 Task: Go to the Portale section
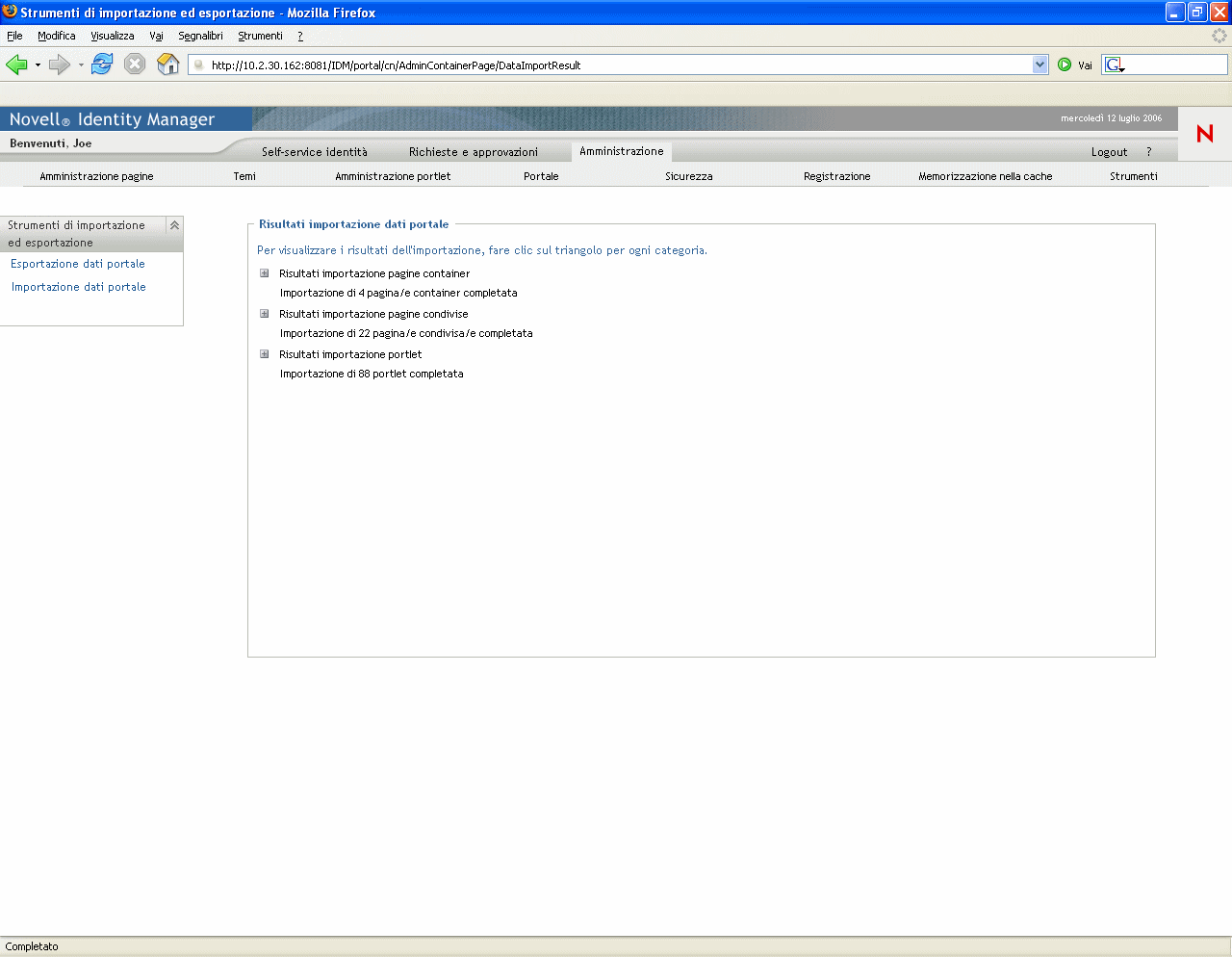click(x=541, y=176)
